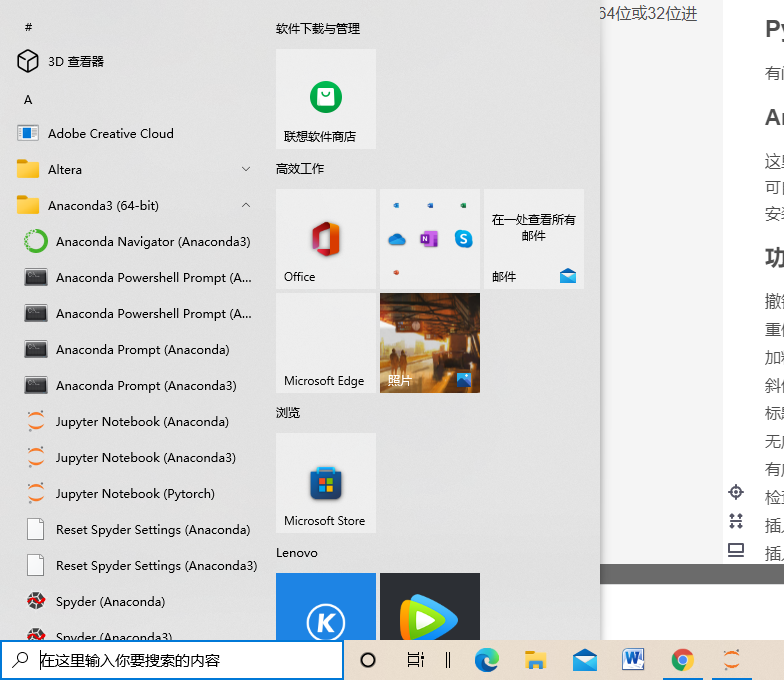
Task: Click the 高效工作 group header
Action: pyautogui.click(x=300, y=168)
